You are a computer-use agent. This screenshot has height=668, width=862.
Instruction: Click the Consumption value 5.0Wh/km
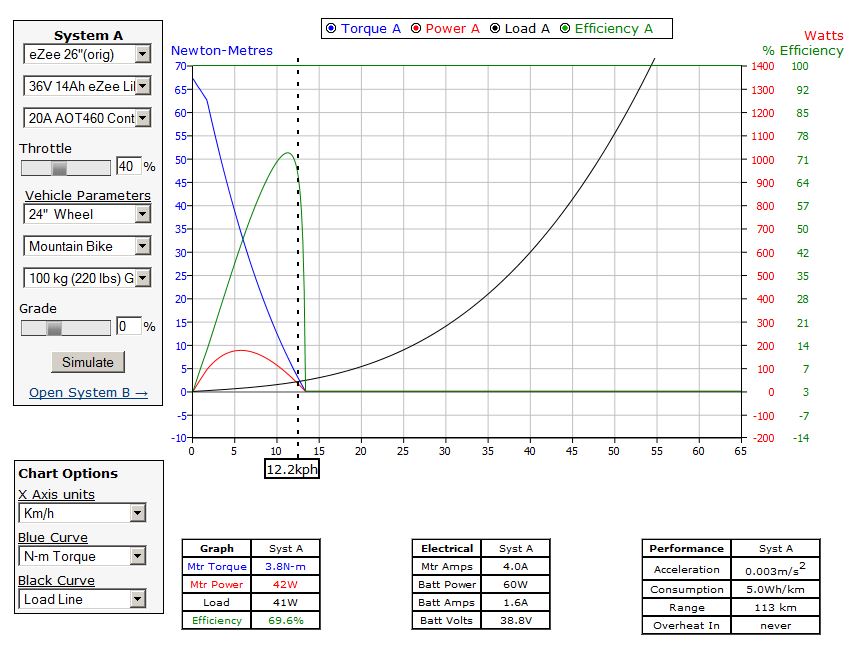(775, 589)
